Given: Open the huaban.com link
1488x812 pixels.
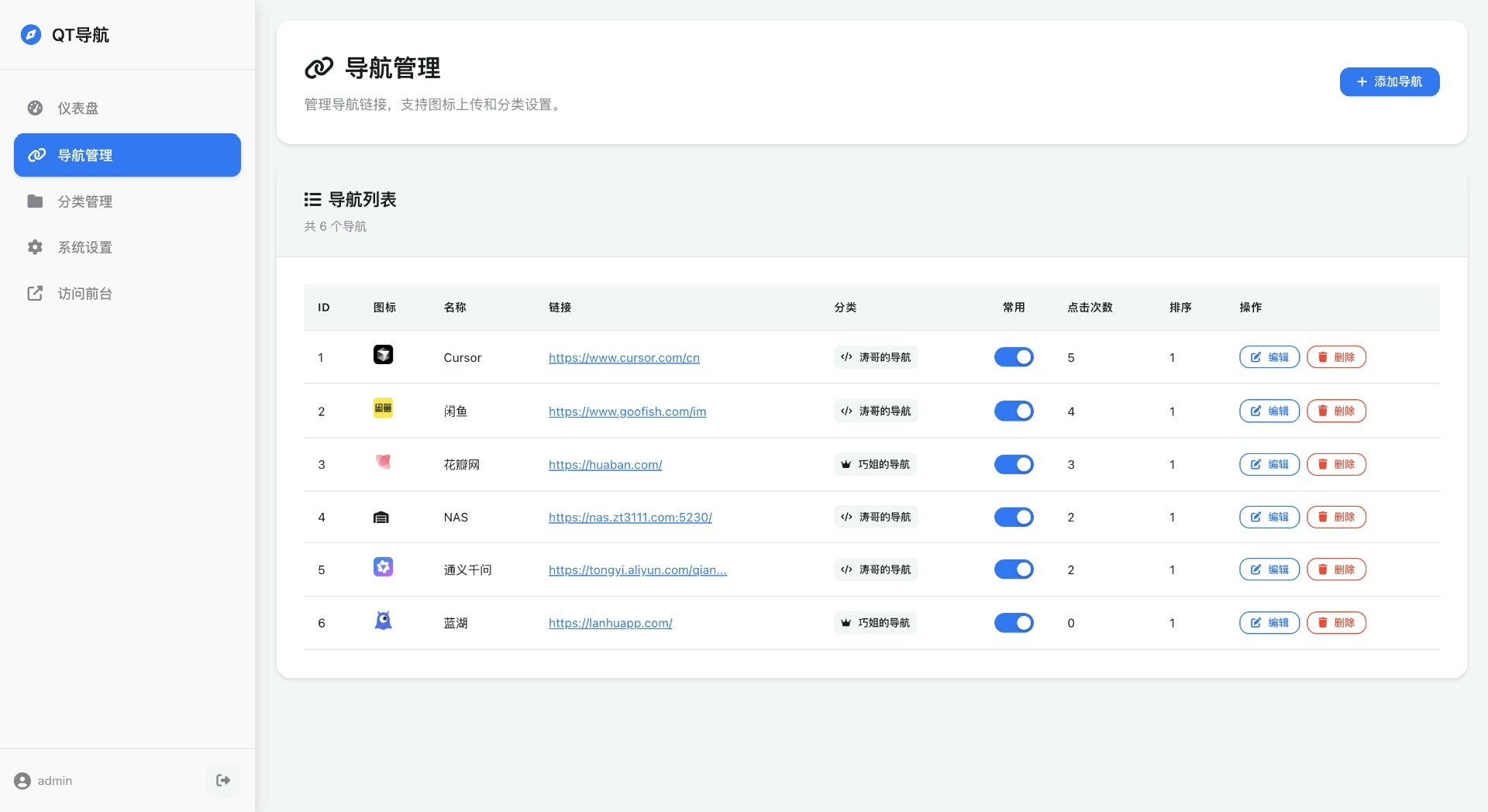Looking at the screenshot, I should (605, 465).
